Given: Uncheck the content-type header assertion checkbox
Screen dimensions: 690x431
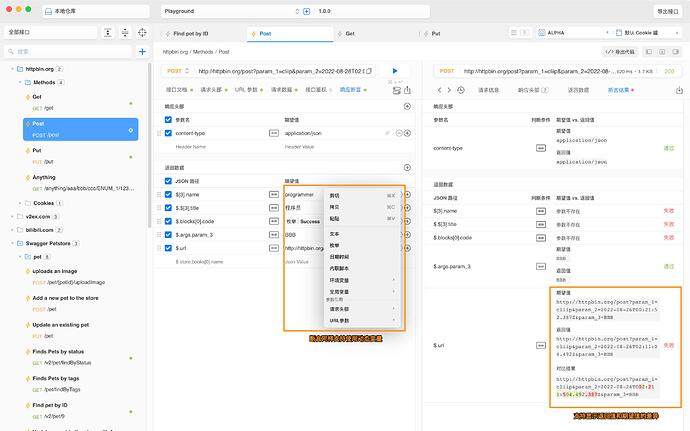Looking at the screenshot, I should (168, 132).
